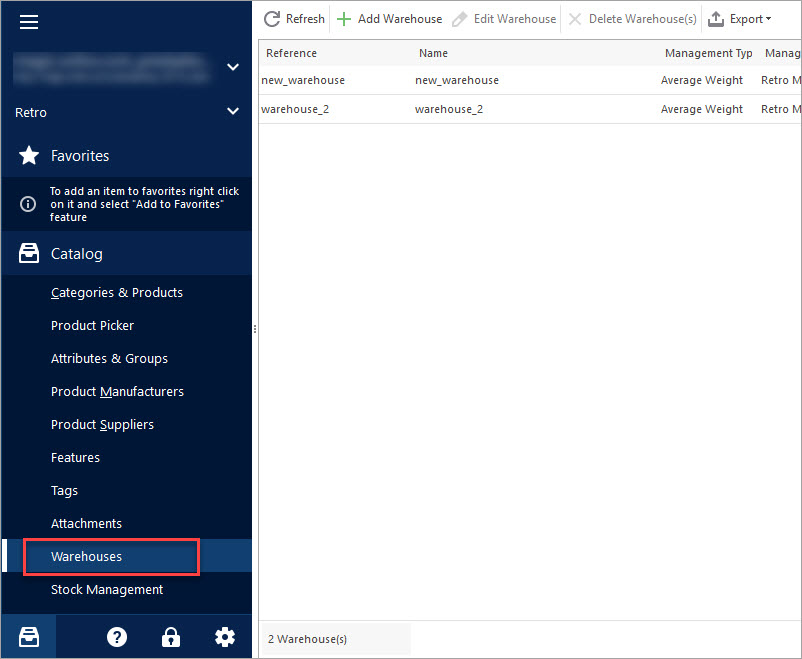Click the Refresh button label

pyautogui.click(x=305, y=19)
